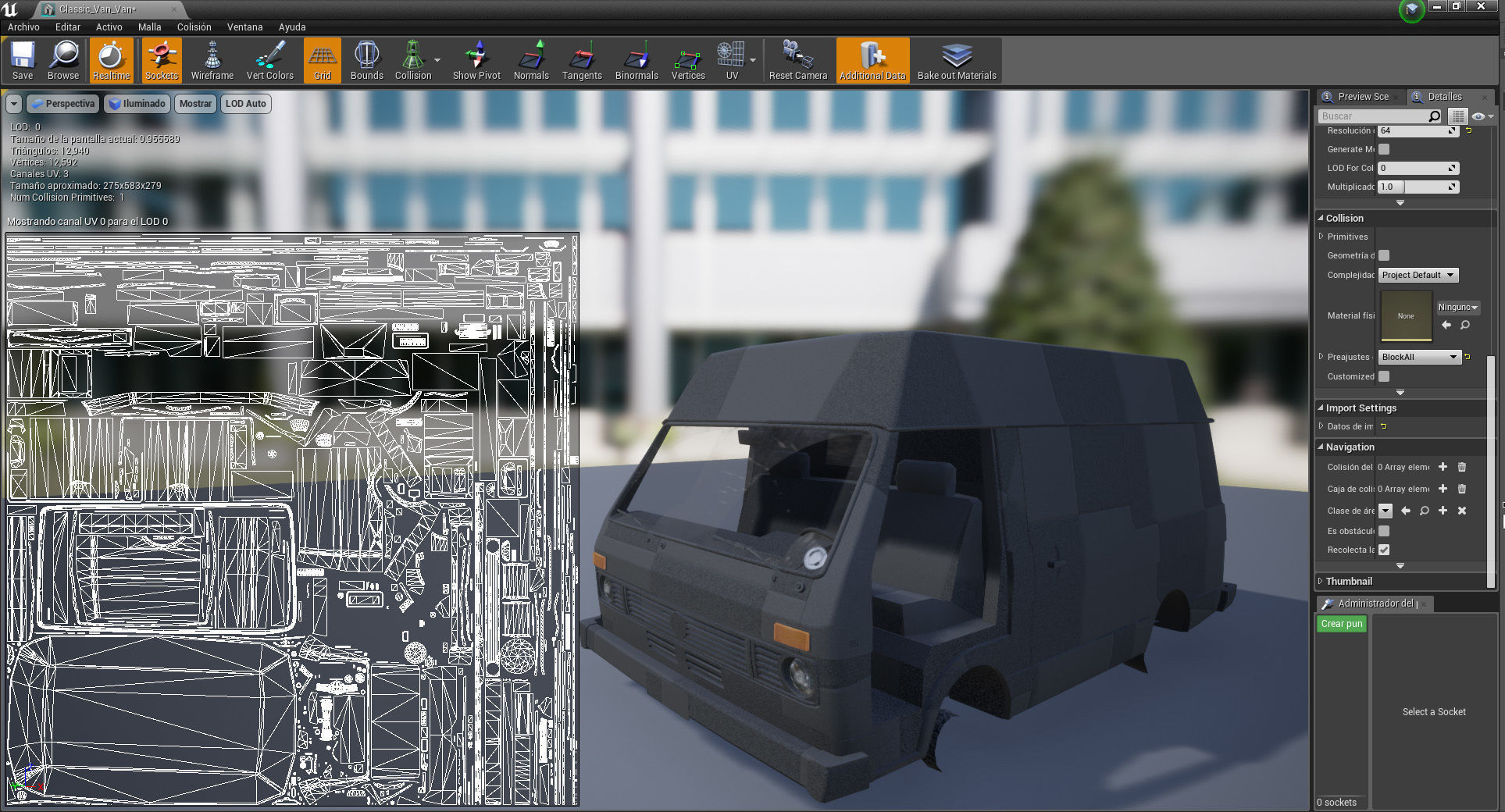Open the Malla menu
Screen dimensions: 1505x812
150,27
